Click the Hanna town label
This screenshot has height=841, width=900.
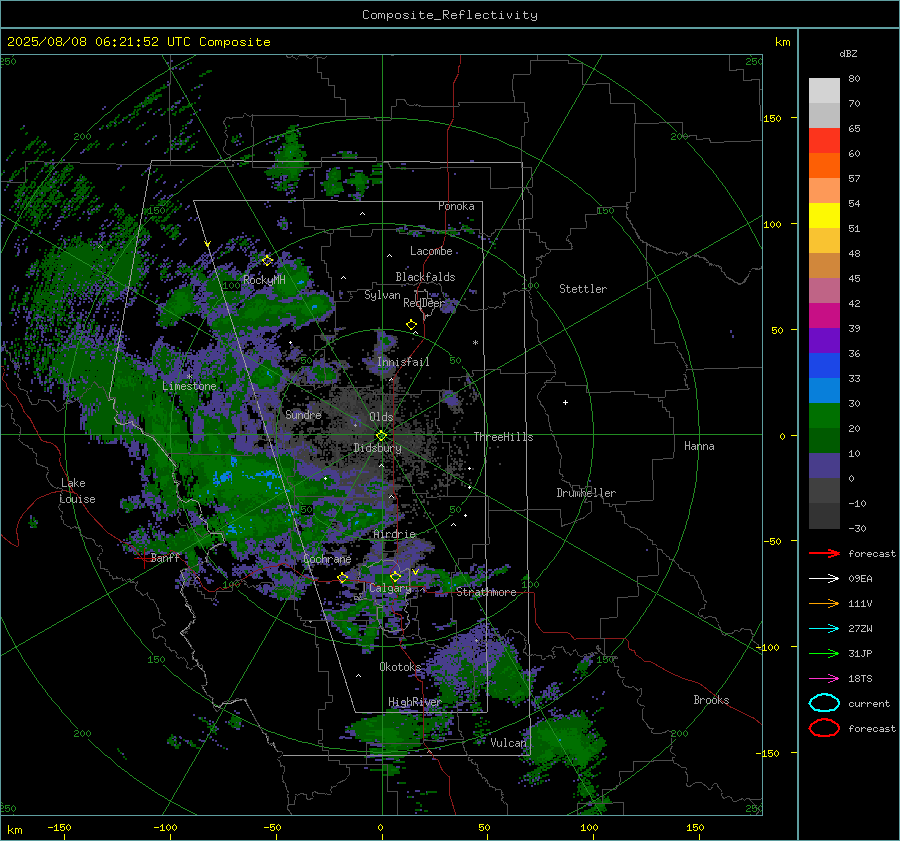tap(699, 446)
